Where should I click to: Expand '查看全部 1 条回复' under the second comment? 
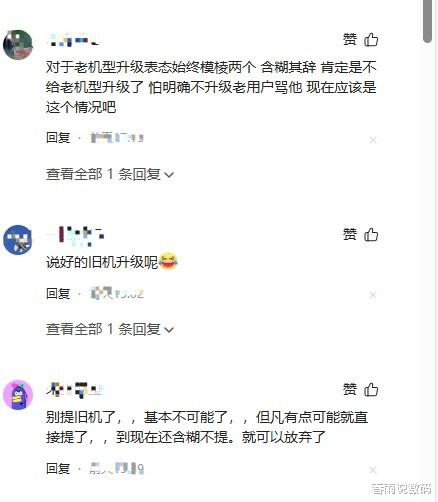[110, 329]
